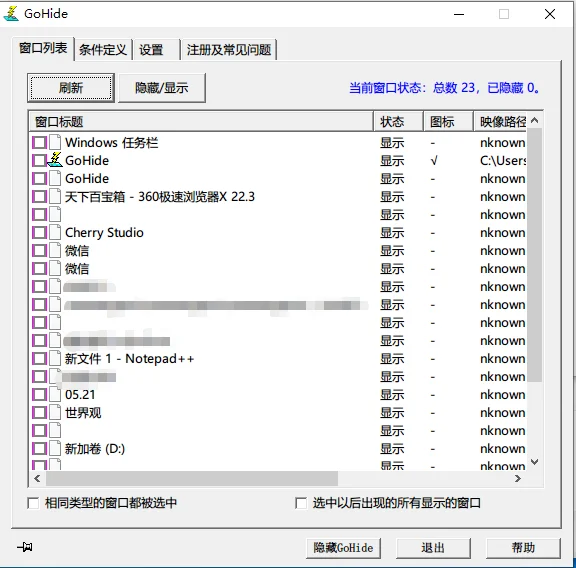
Task: Select the 新文件 1 - Notepad++ title
Action: pyautogui.click(x=129, y=358)
